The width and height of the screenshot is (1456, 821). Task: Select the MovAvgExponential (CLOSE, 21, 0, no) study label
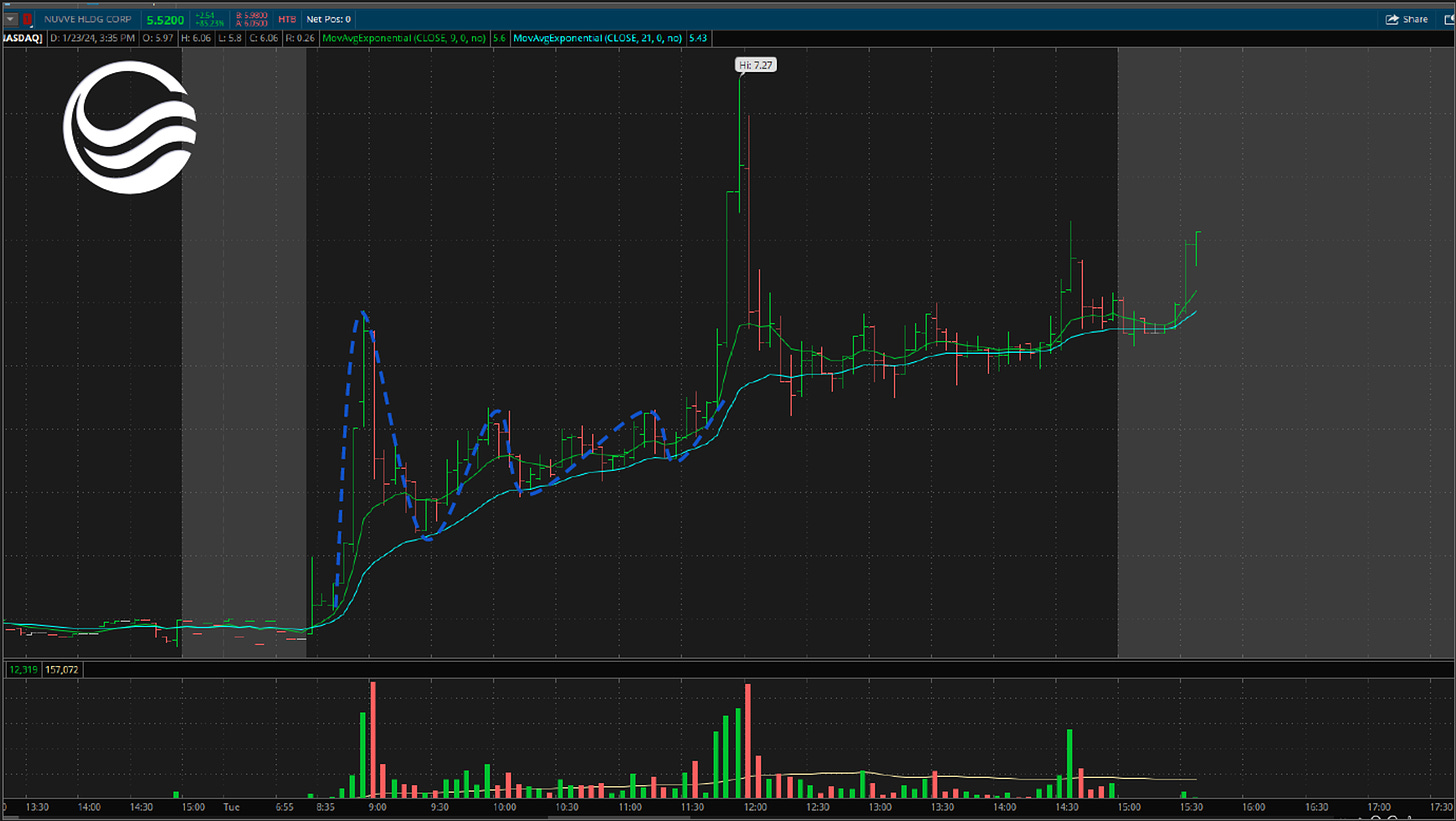[x=598, y=37]
